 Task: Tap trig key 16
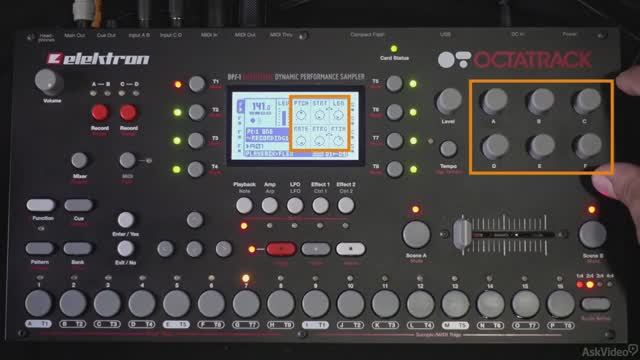pyautogui.click(x=560, y=304)
